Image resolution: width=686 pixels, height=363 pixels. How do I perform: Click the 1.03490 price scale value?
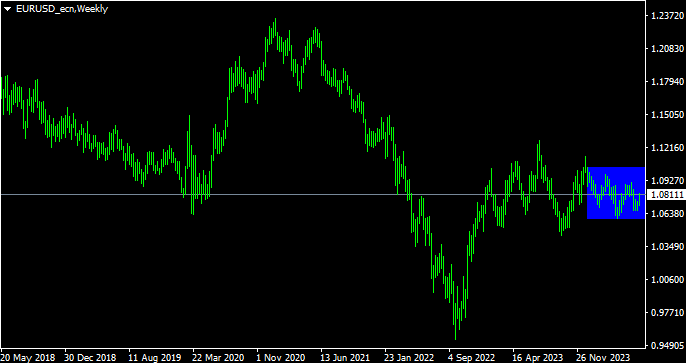pyautogui.click(x=667, y=246)
